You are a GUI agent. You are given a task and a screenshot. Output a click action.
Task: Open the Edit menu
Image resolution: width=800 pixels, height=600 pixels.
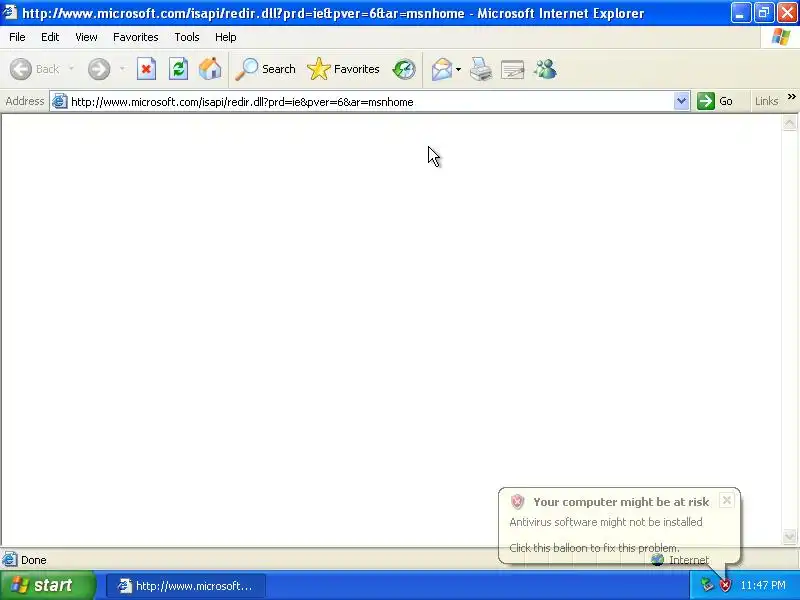(50, 37)
